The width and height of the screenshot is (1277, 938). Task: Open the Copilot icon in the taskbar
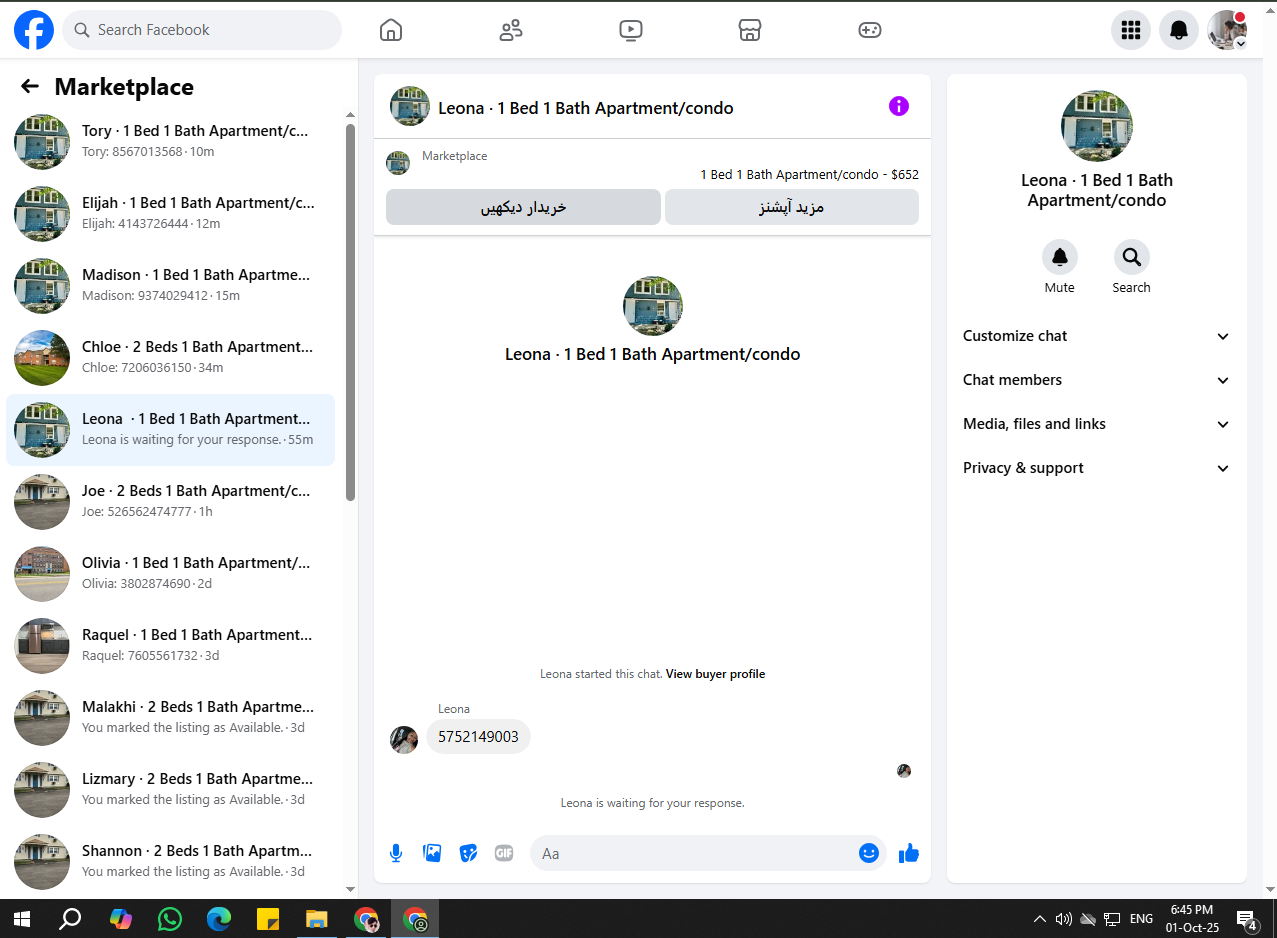pos(121,919)
